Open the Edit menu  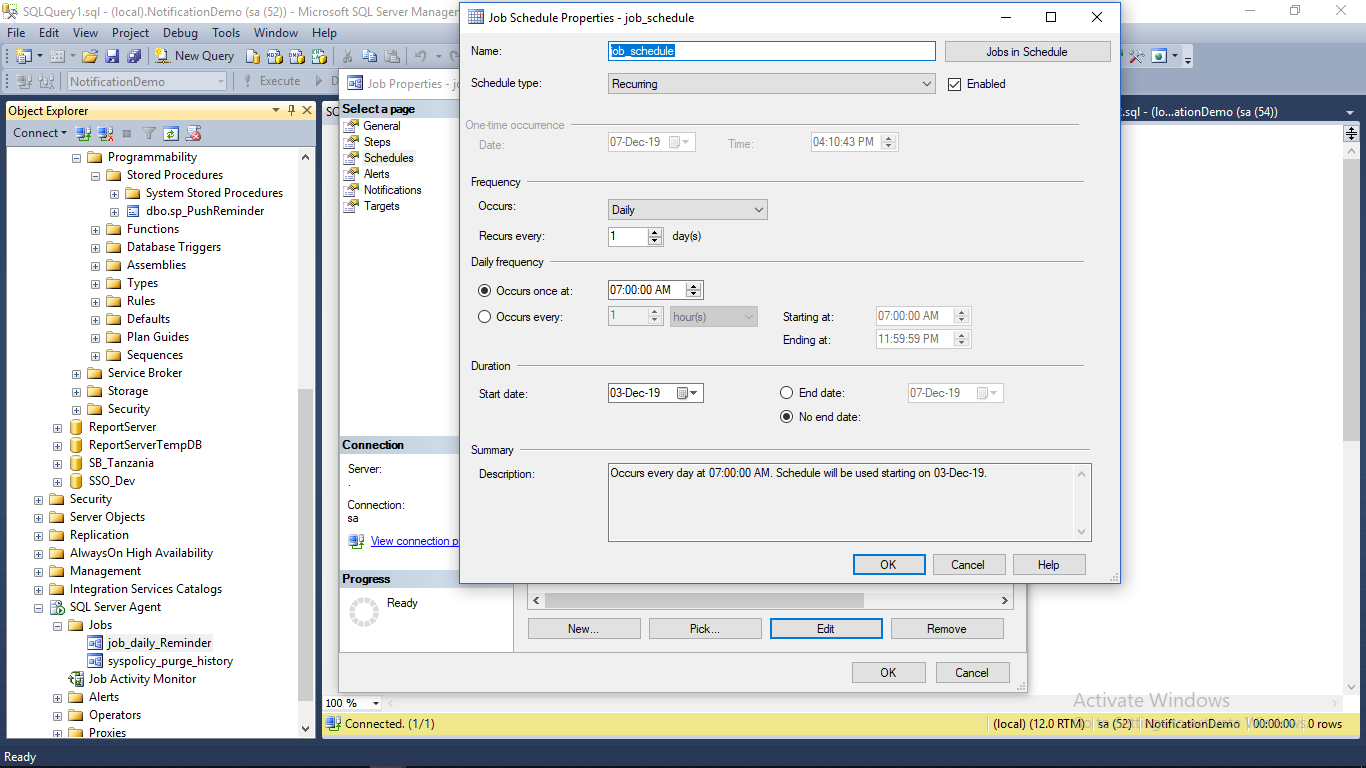click(x=49, y=33)
